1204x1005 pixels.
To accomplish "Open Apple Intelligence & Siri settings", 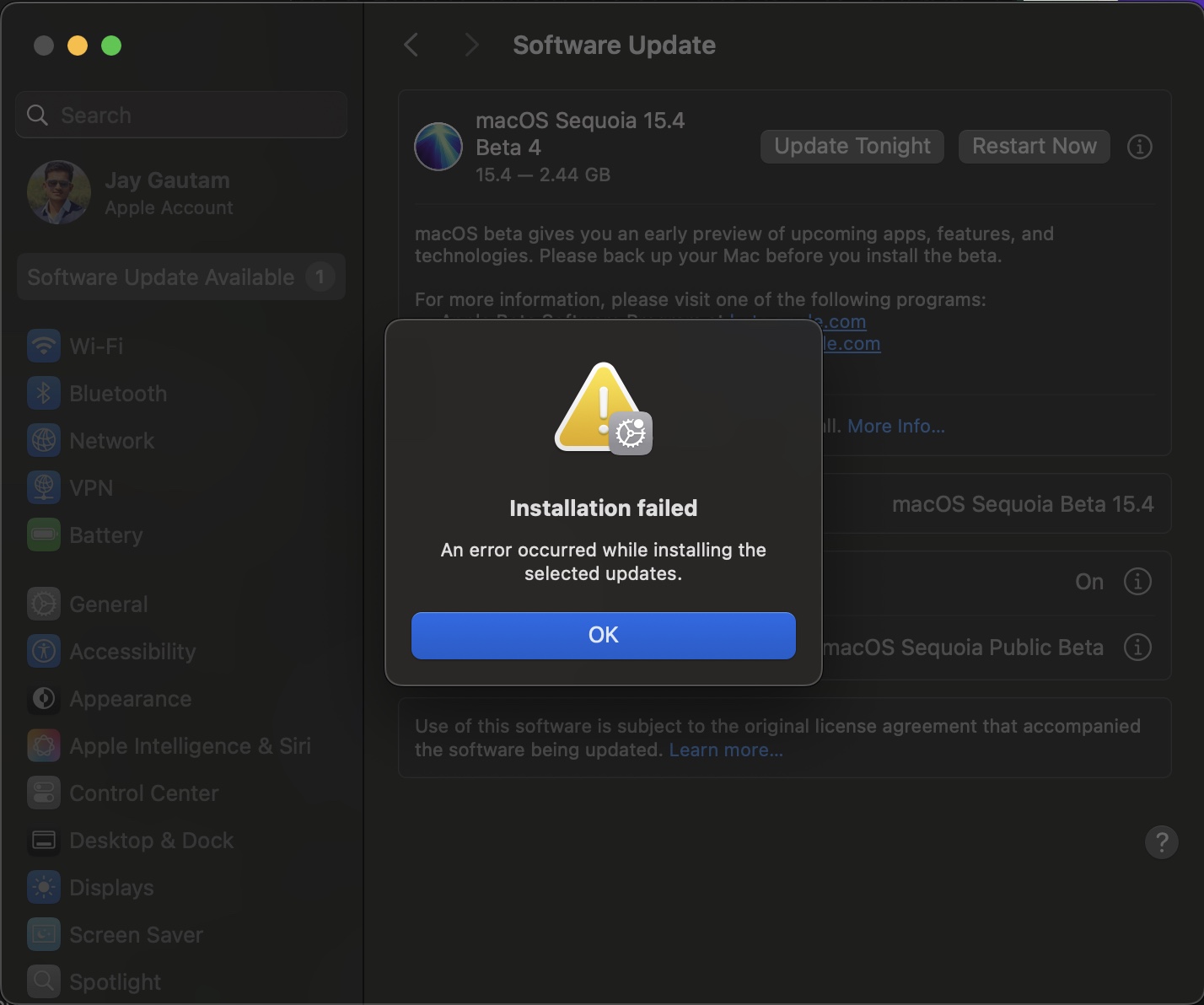I will click(x=181, y=745).
